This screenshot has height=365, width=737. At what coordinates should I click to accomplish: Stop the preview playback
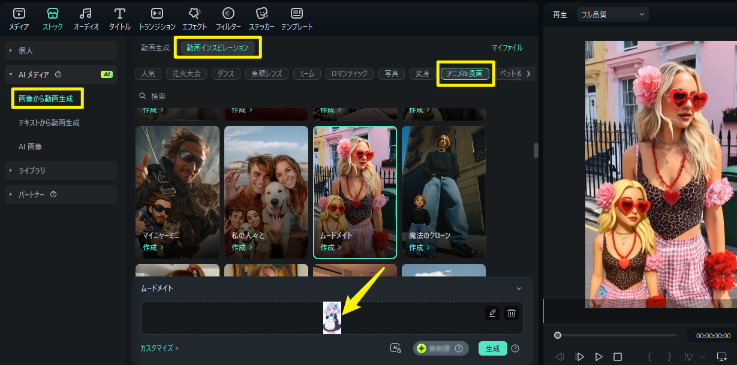tap(618, 357)
